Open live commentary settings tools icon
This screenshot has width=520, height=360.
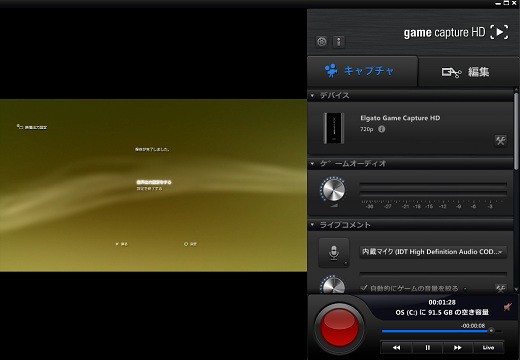click(500, 289)
